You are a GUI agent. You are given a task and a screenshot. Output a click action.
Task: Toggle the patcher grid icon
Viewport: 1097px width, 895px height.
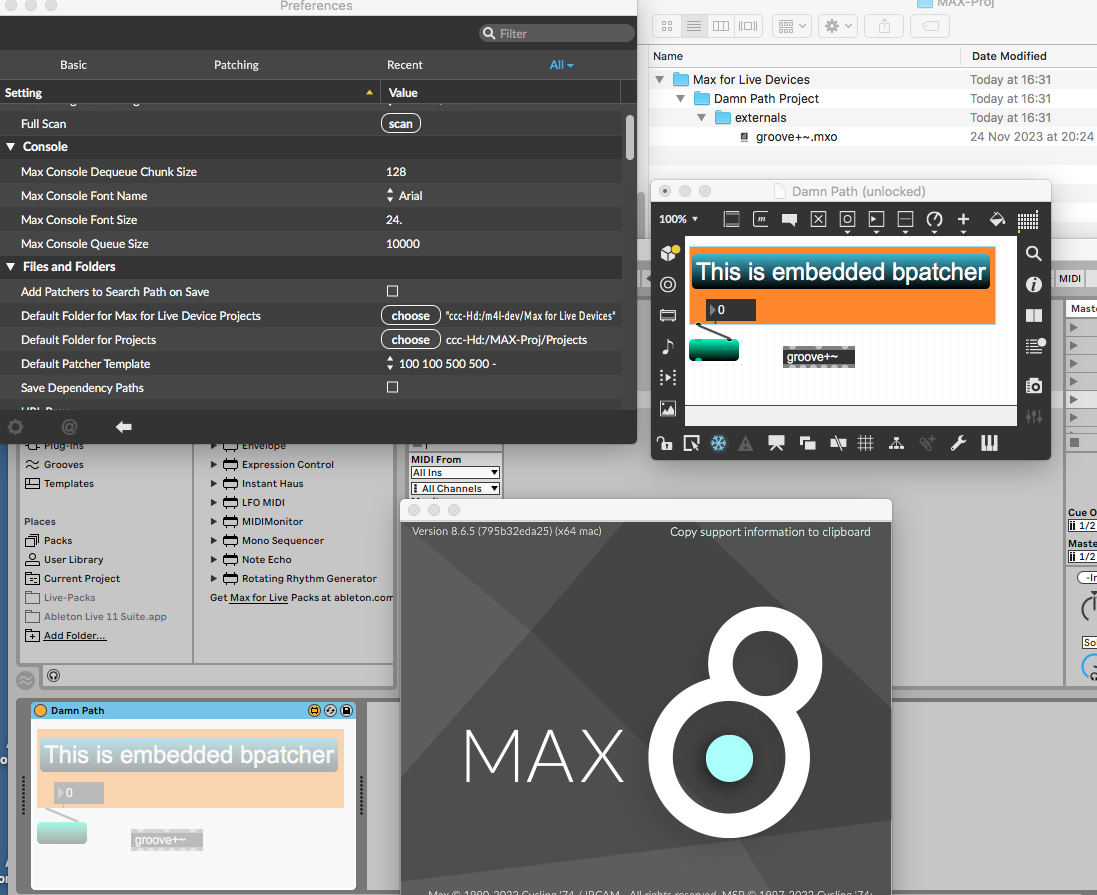866,443
